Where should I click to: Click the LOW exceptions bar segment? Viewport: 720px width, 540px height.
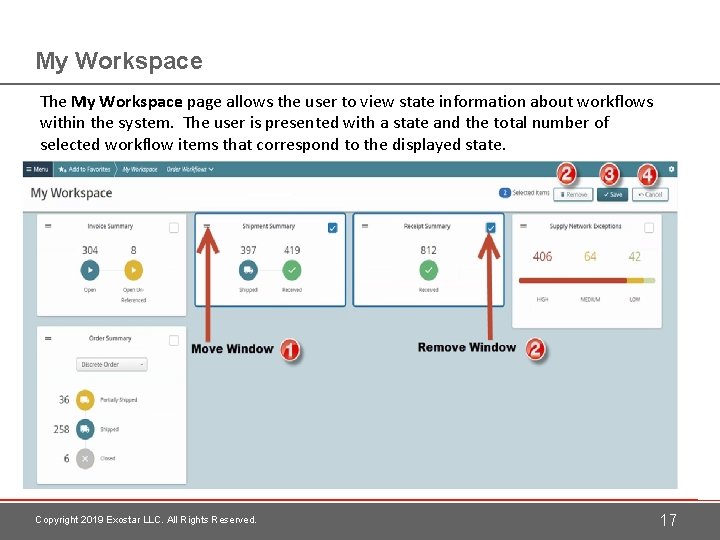[649, 280]
